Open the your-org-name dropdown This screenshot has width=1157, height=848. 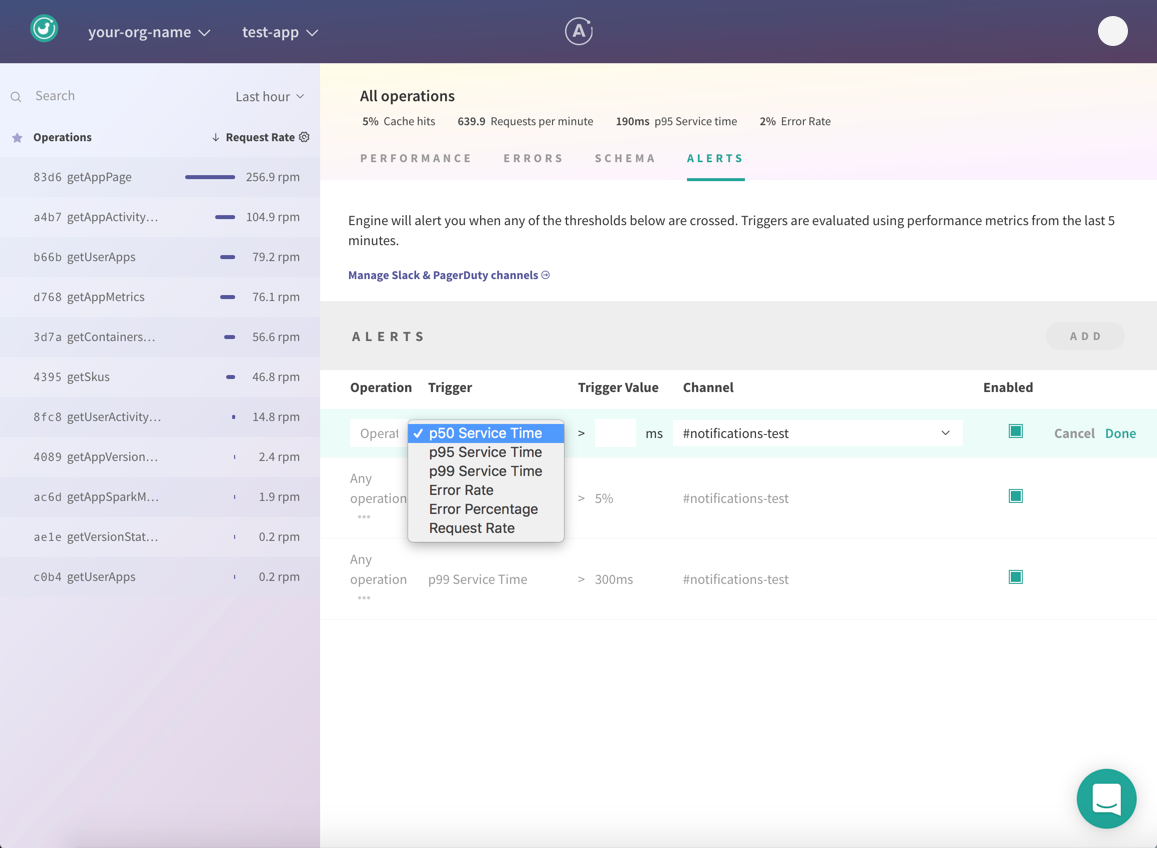click(149, 32)
